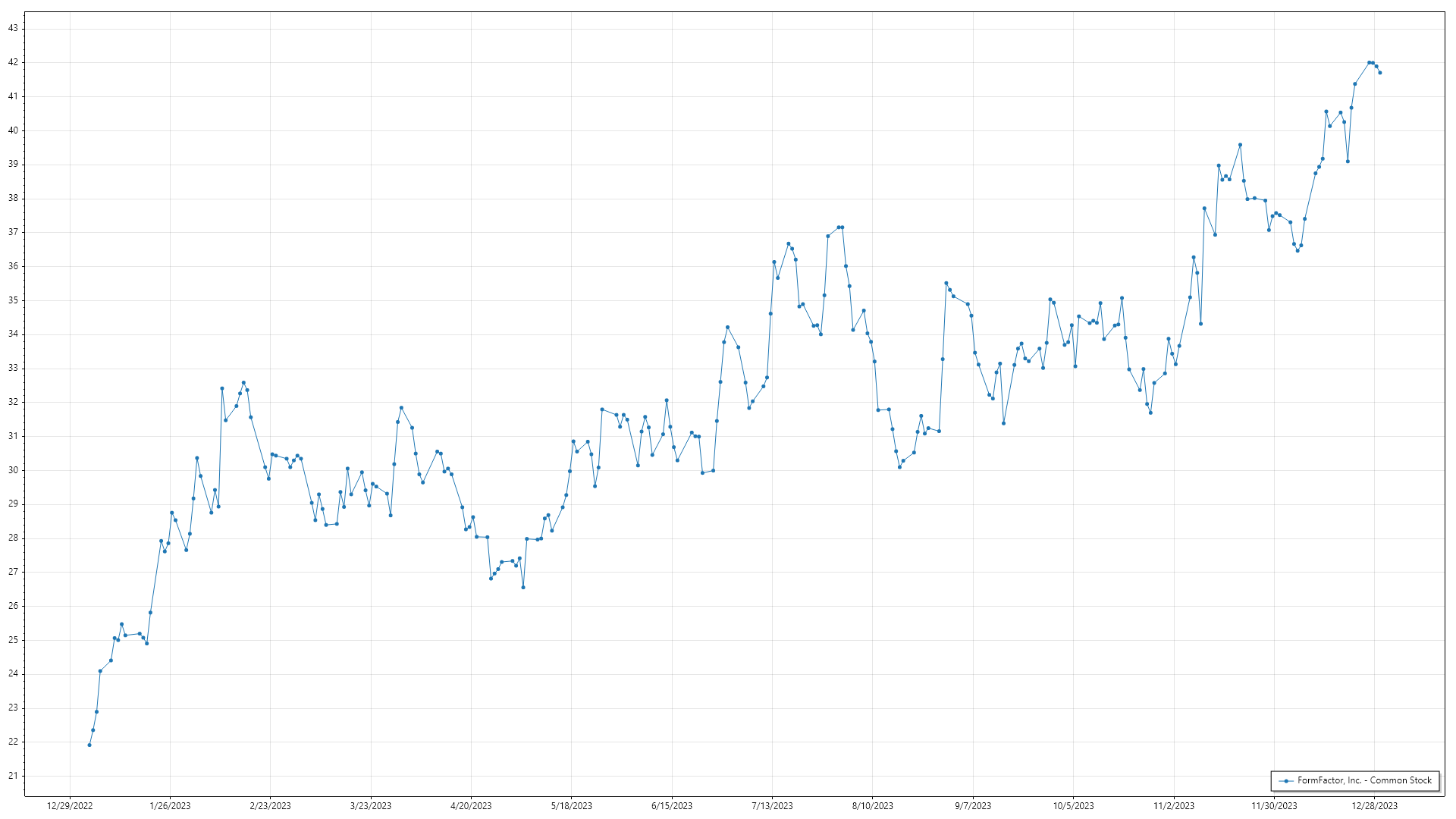Viewport: 1456px width, 819px height.
Task: Select the 11/30/2023 date label
Action: point(1274,806)
